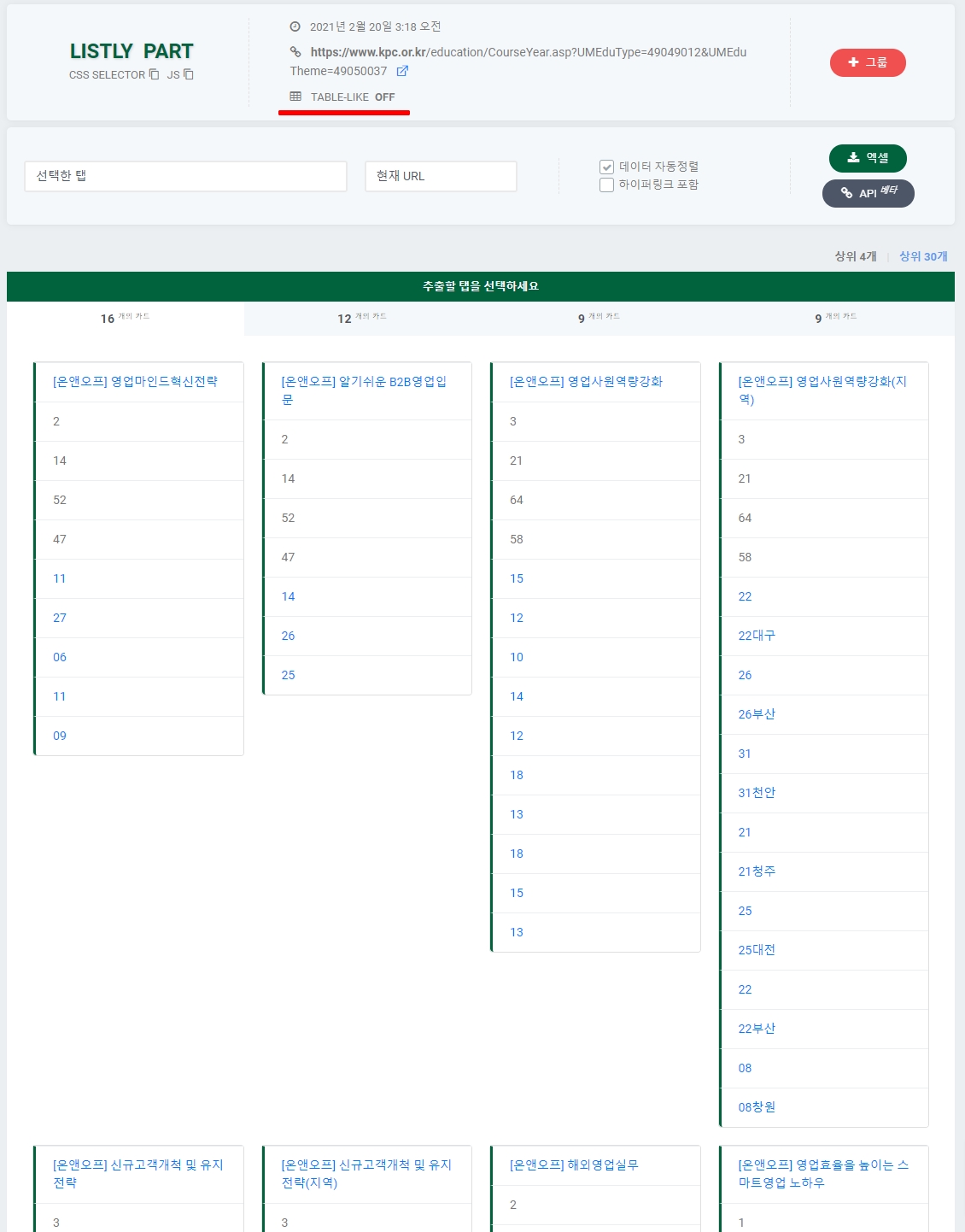Copy the CSS SELECTOR with its copy icon
Viewport: 965px width, 1232px height.
(154, 74)
